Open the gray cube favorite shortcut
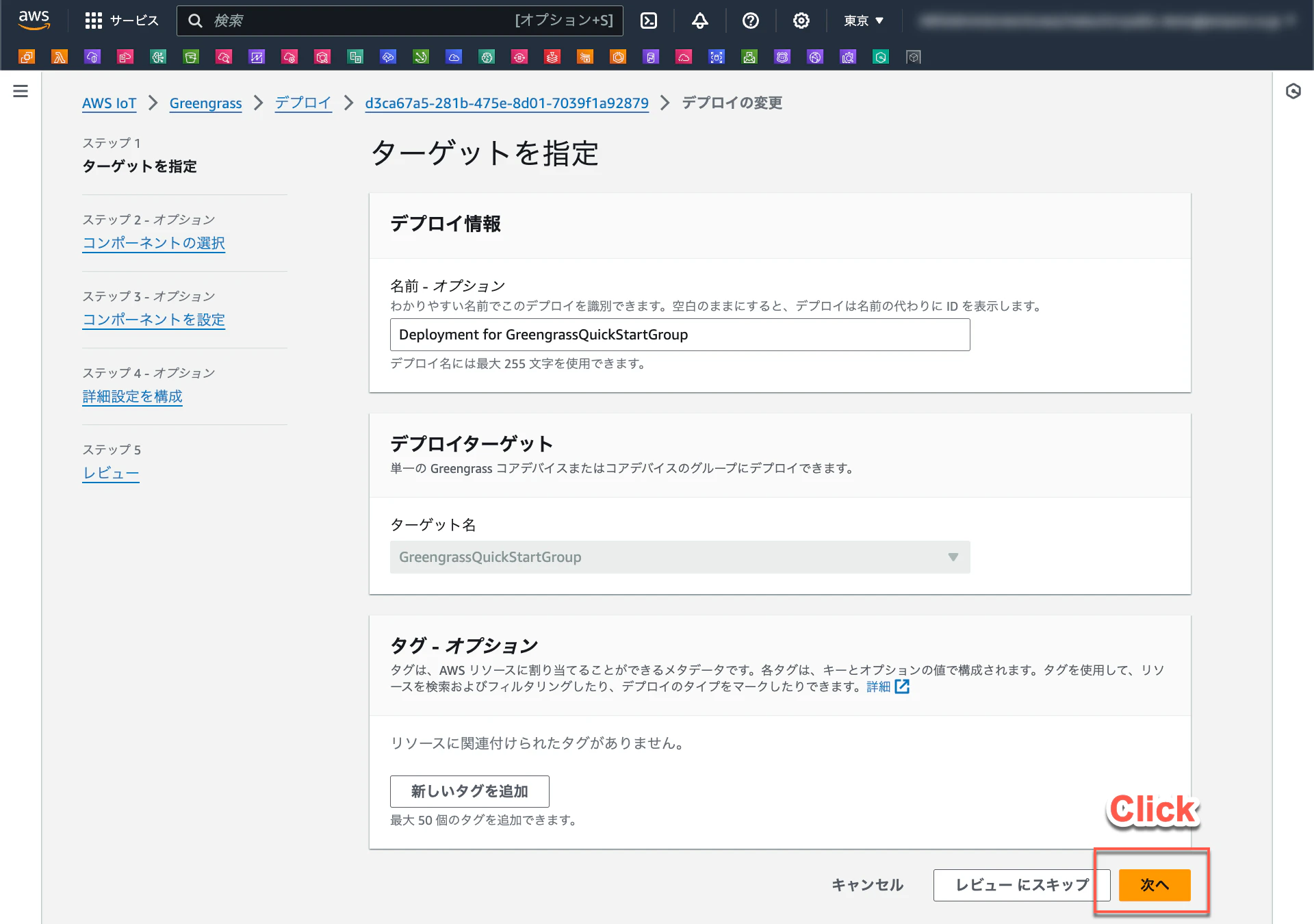The height and width of the screenshot is (924, 1314). 914,57
